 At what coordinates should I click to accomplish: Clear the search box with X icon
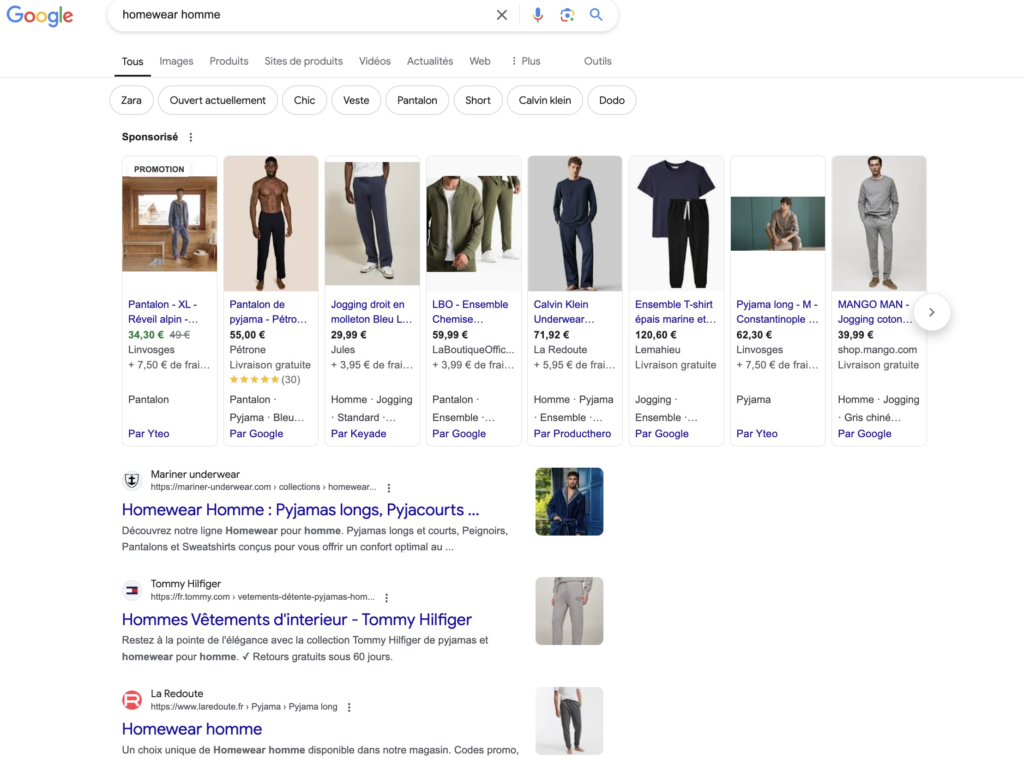click(502, 15)
